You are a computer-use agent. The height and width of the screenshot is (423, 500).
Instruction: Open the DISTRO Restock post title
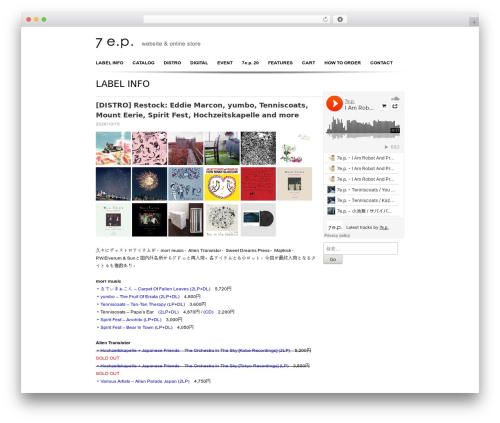202,110
